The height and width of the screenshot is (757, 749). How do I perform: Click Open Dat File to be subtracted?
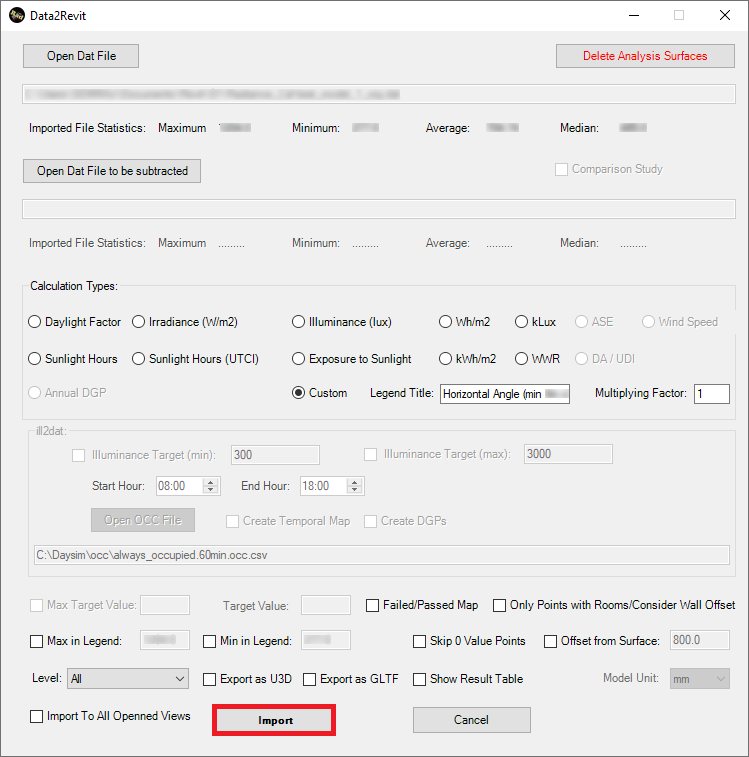coord(112,171)
